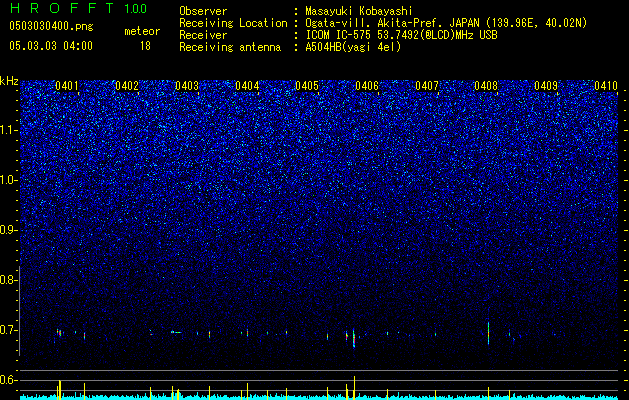
Task: Click the 0405 time marker
Action: (x=307, y=85)
